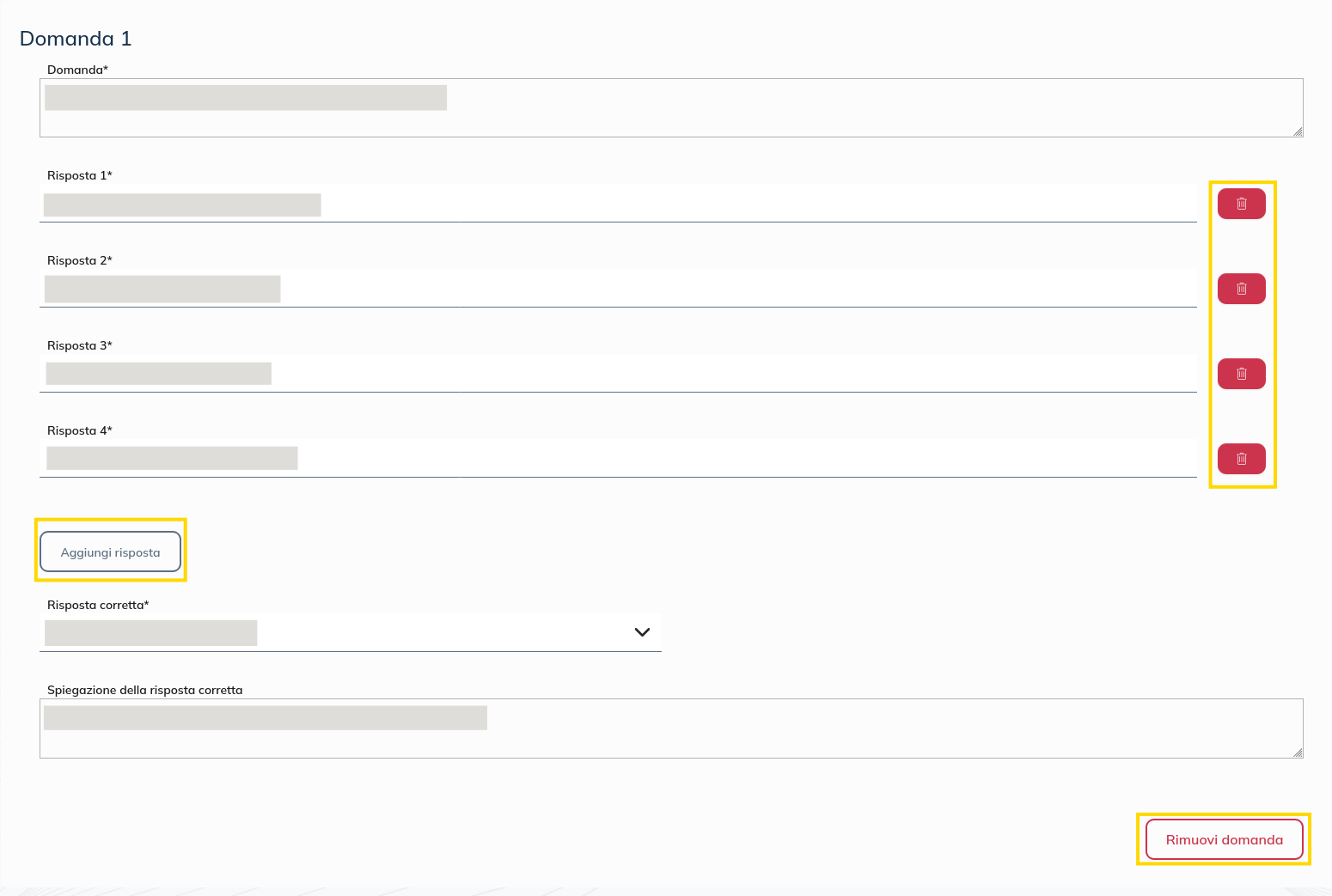Click the Risposta 1 field label

pyautogui.click(x=80, y=175)
